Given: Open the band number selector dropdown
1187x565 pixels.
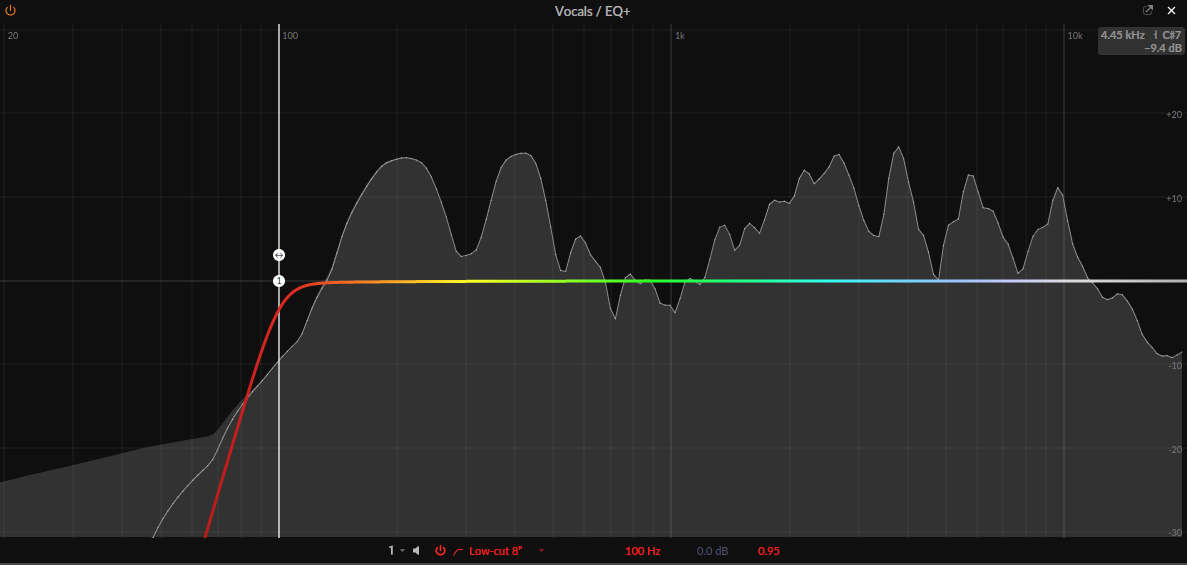Looking at the screenshot, I should click(396, 551).
